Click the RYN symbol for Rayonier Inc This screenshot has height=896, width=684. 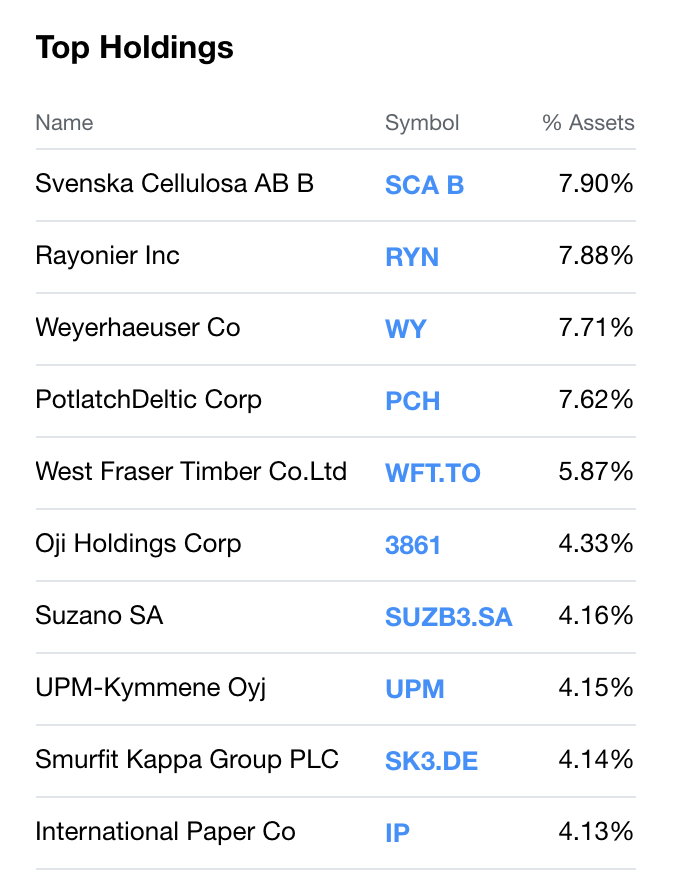(x=412, y=258)
